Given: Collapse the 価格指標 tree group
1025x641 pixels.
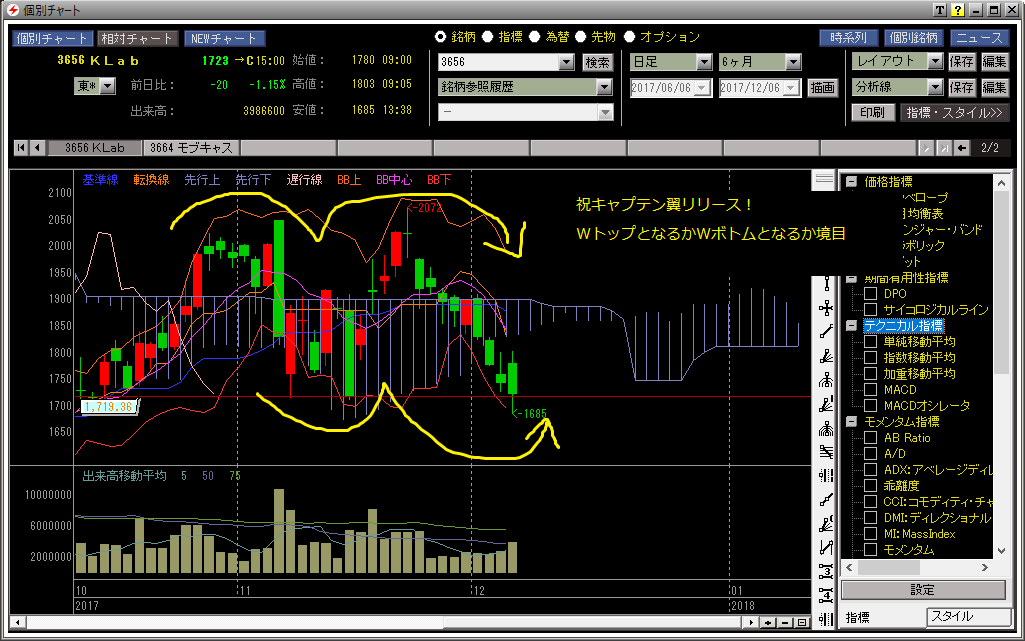Looking at the screenshot, I should pos(851,182).
